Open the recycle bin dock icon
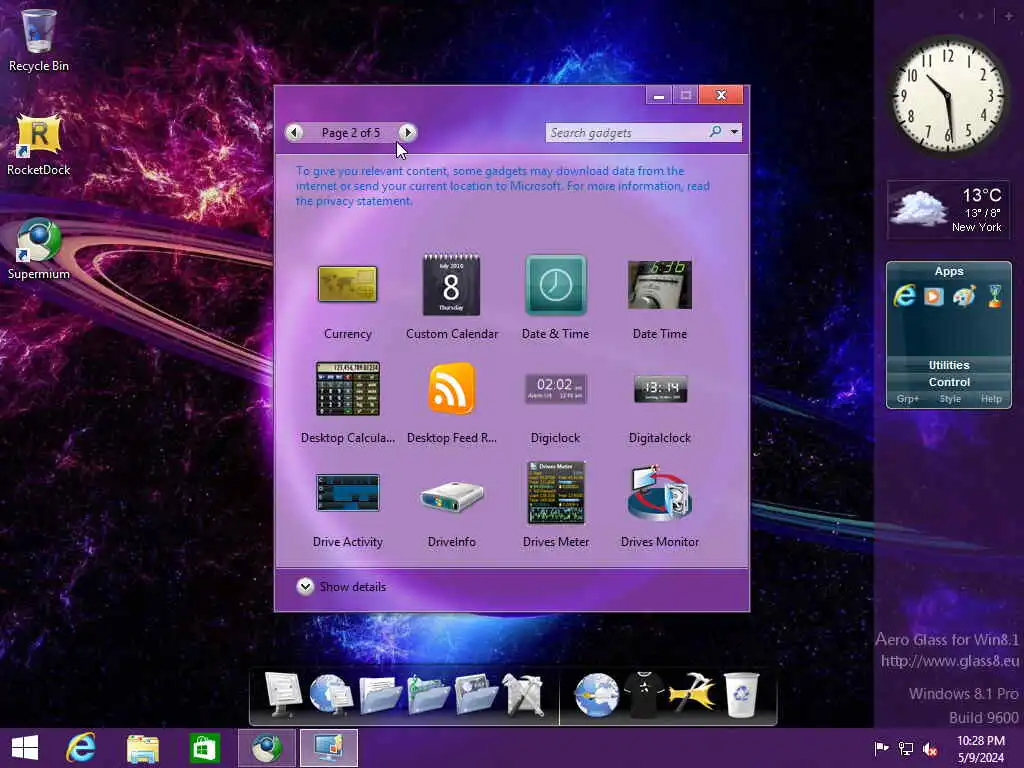Viewport: 1024px width, 768px height. (x=741, y=695)
